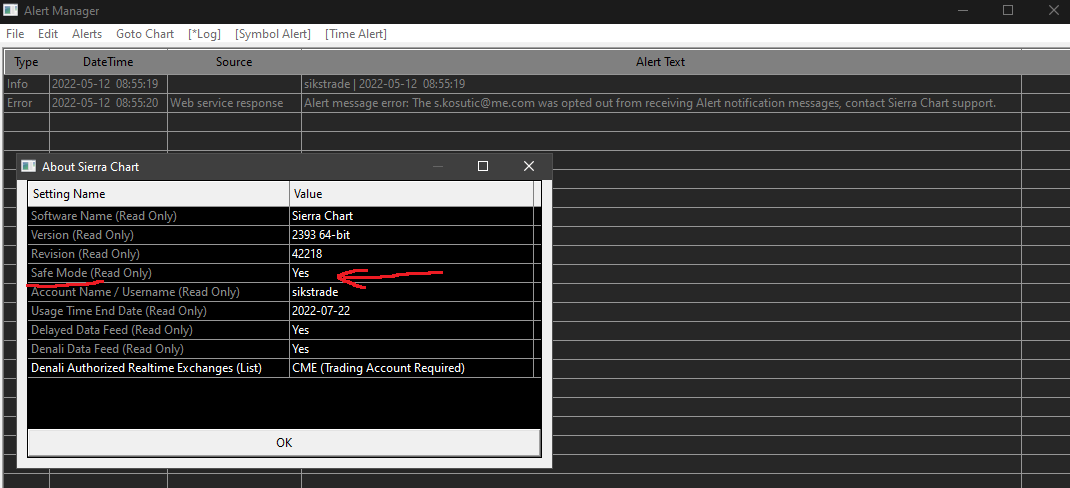Click the Denali Data Feed 'Yes' value
Viewport: 1070px width, 488px height.
[x=411, y=349]
